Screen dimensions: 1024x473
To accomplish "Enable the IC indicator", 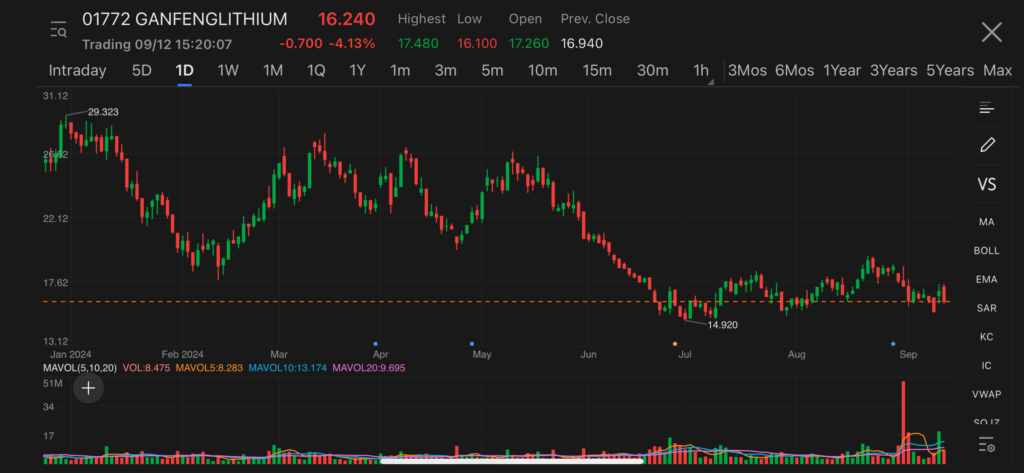I will 987,366.
